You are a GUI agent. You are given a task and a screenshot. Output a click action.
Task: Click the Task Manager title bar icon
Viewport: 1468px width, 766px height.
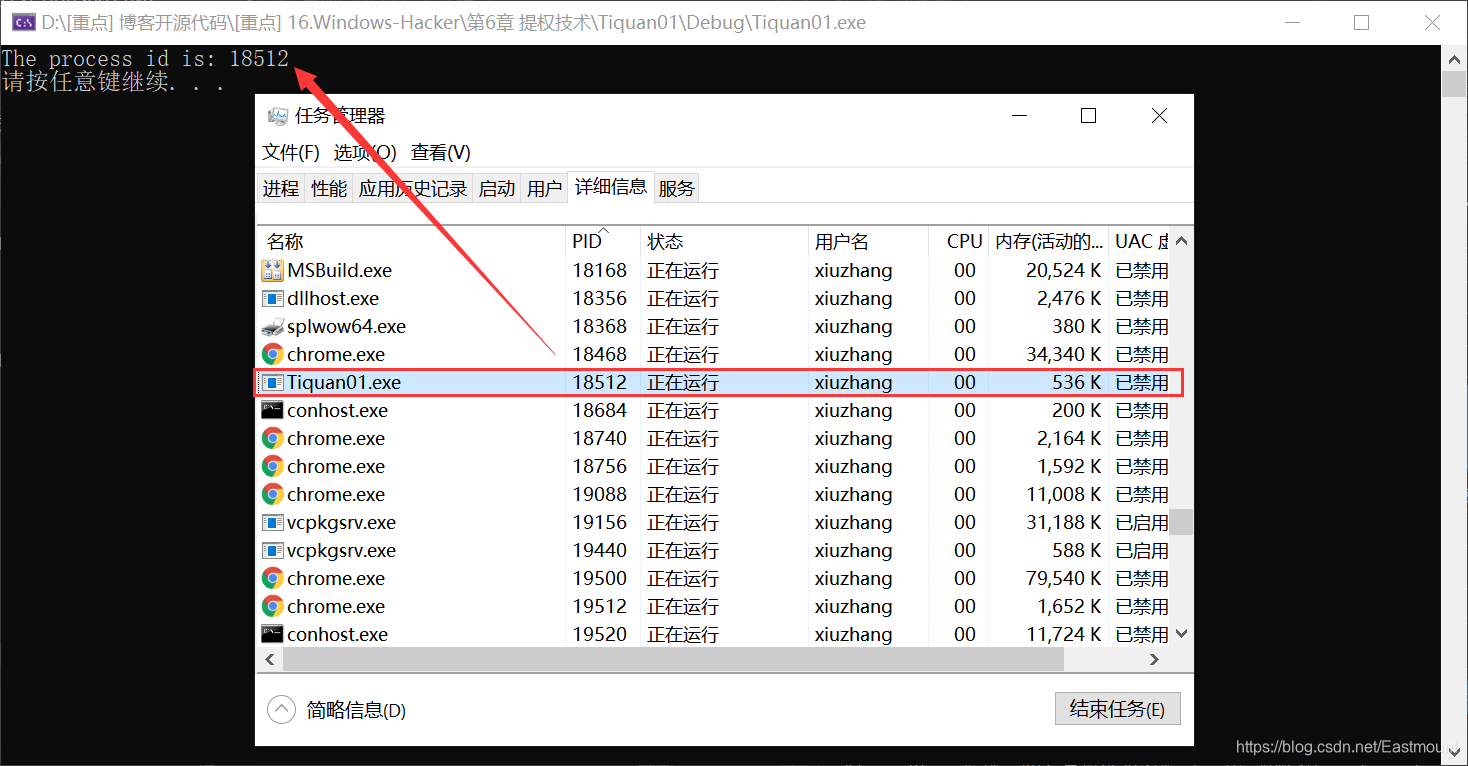278,116
